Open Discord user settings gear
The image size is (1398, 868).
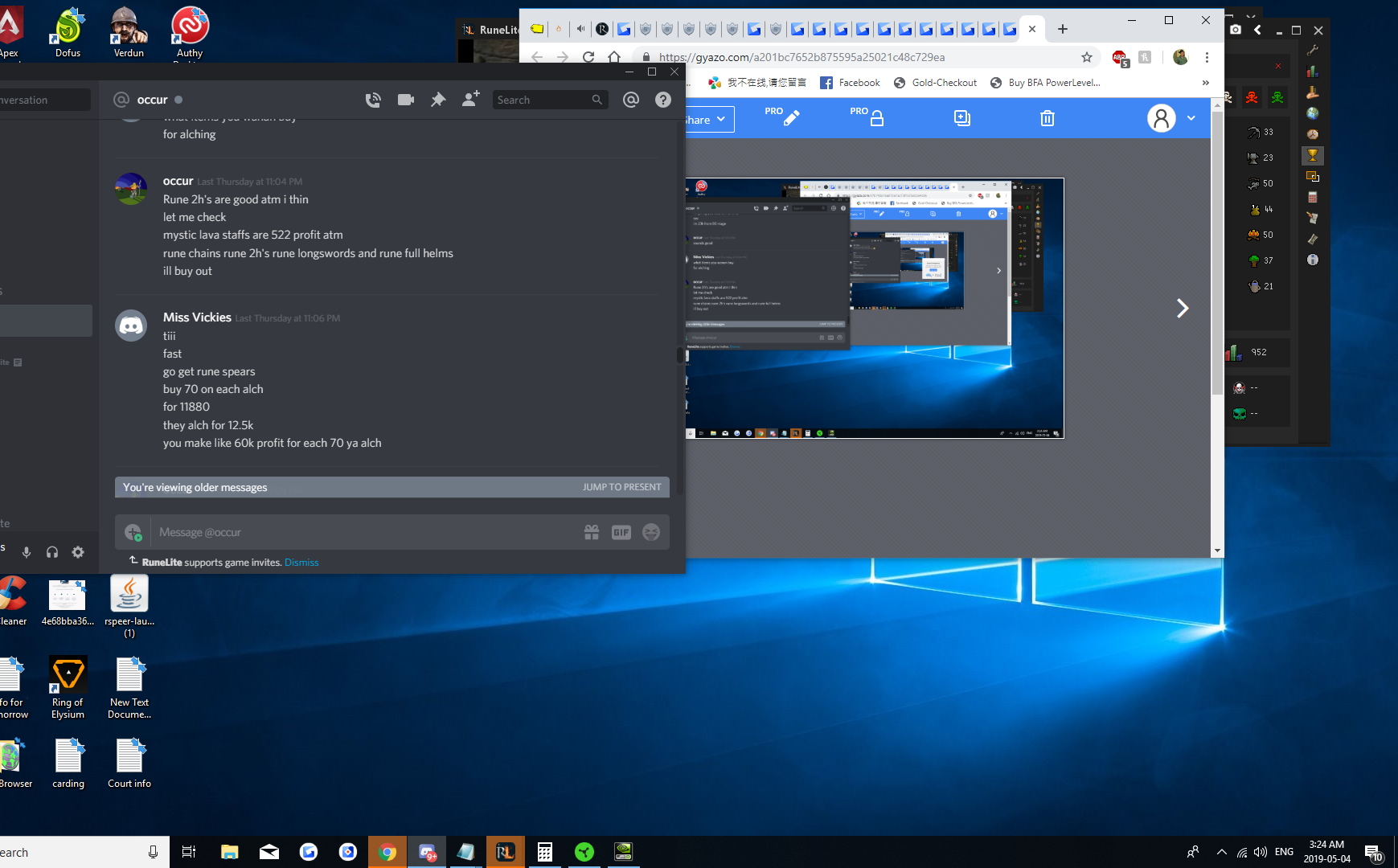[78, 552]
